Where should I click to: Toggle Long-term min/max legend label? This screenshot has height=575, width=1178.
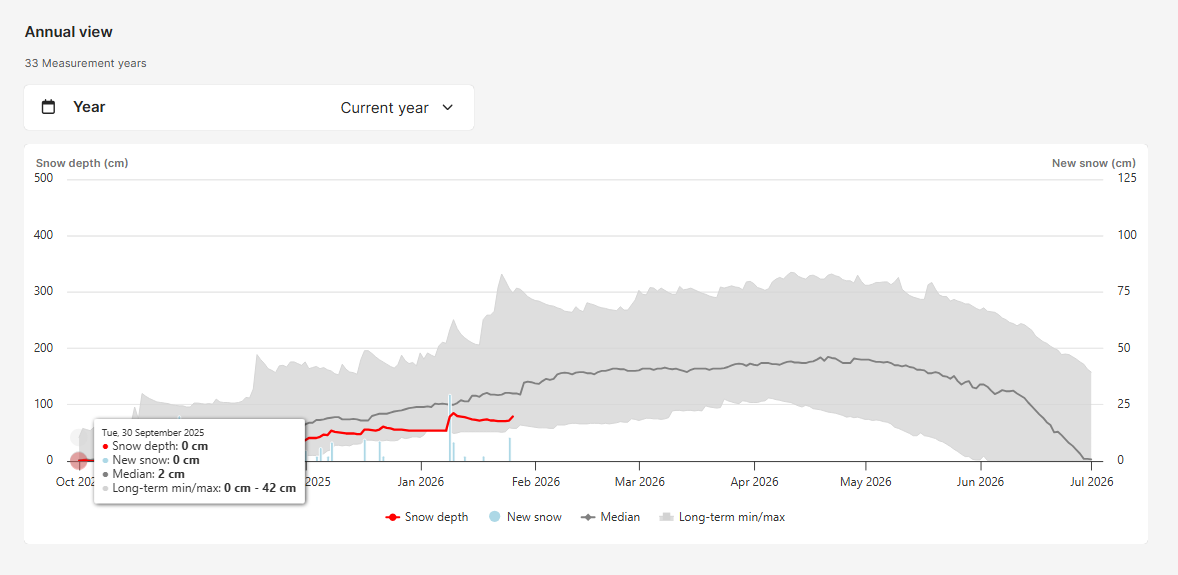point(731,517)
